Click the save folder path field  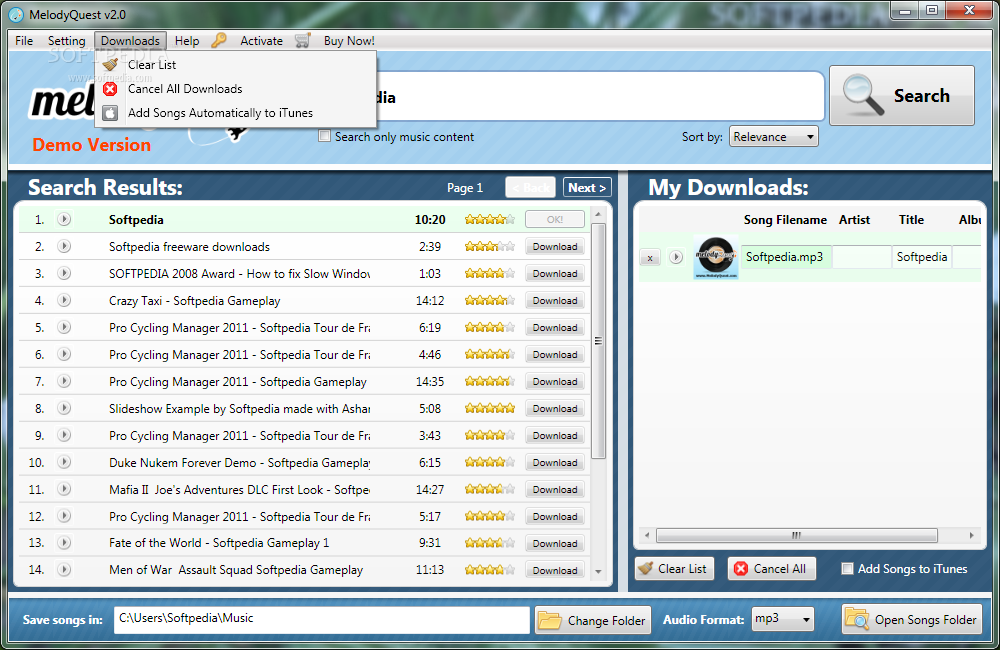click(322, 619)
